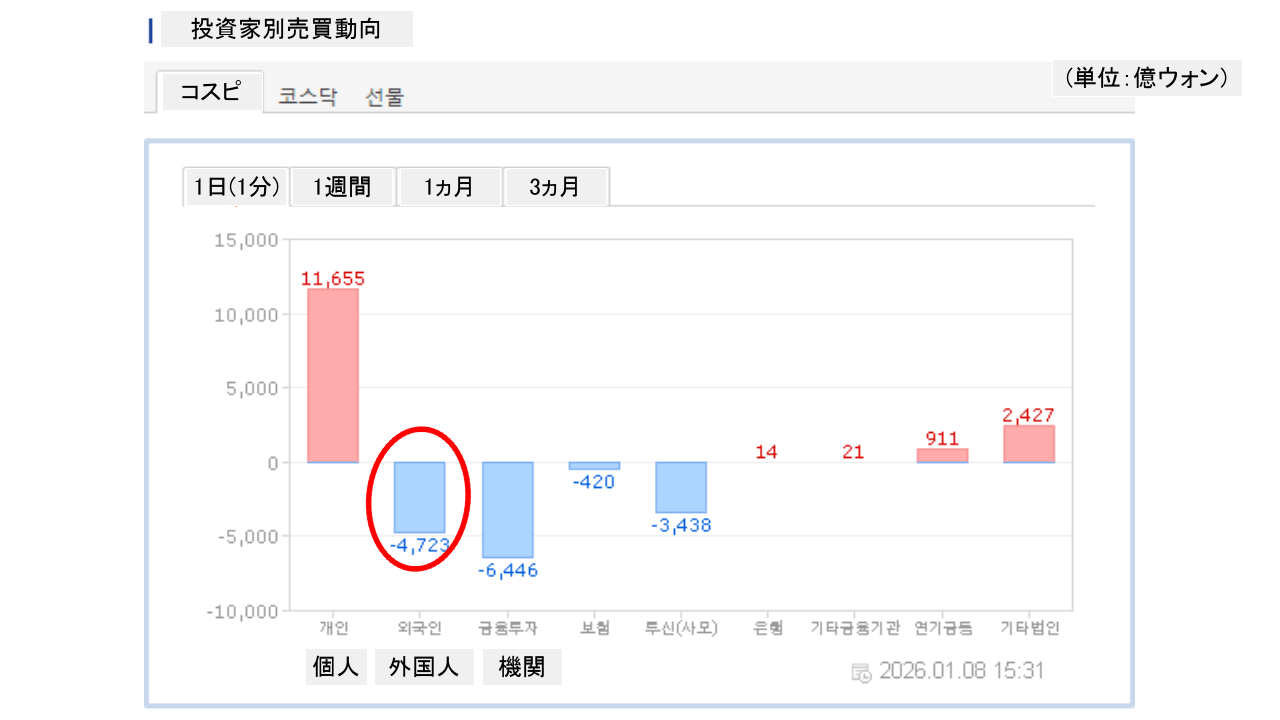Image resolution: width=1280 pixels, height=720 pixels.
Task: Select the -6,446 금융투자 bar
Action: point(508,509)
